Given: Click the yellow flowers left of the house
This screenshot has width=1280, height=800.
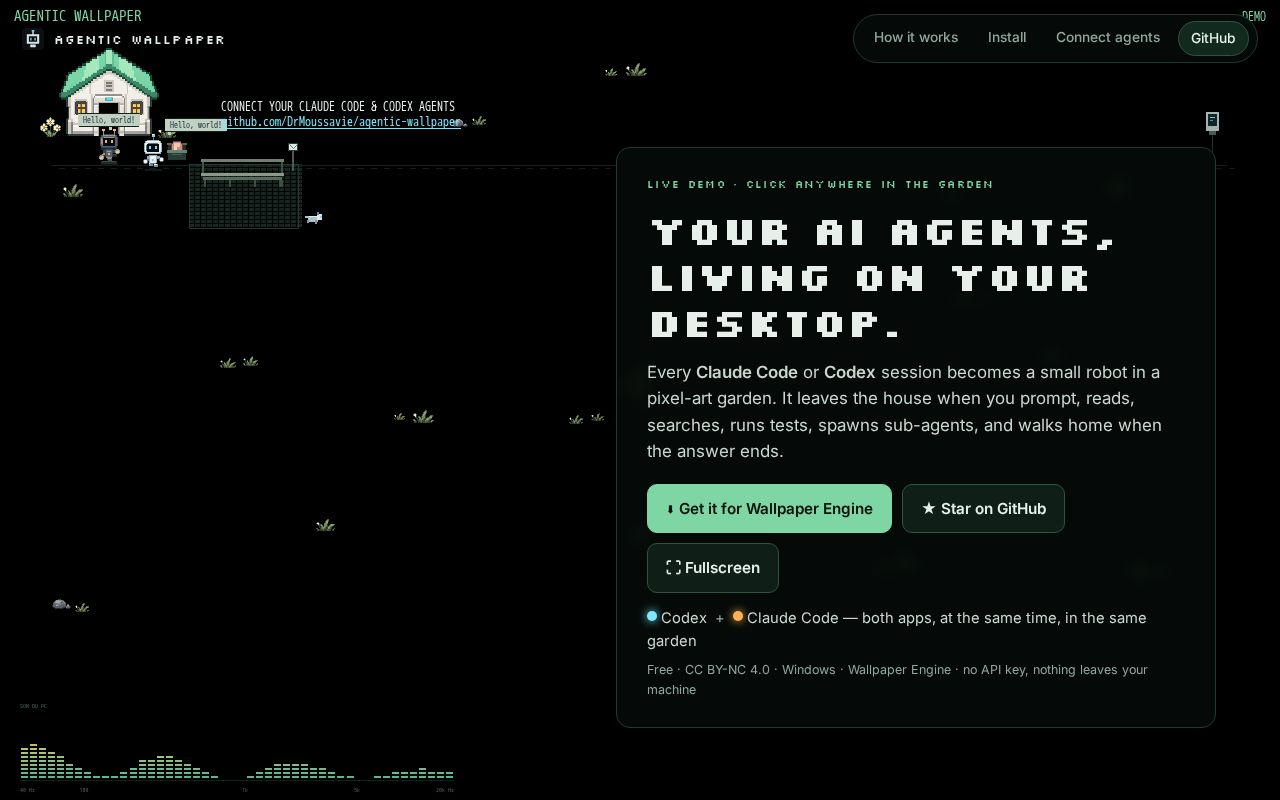Looking at the screenshot, I should tap(50, 127).
